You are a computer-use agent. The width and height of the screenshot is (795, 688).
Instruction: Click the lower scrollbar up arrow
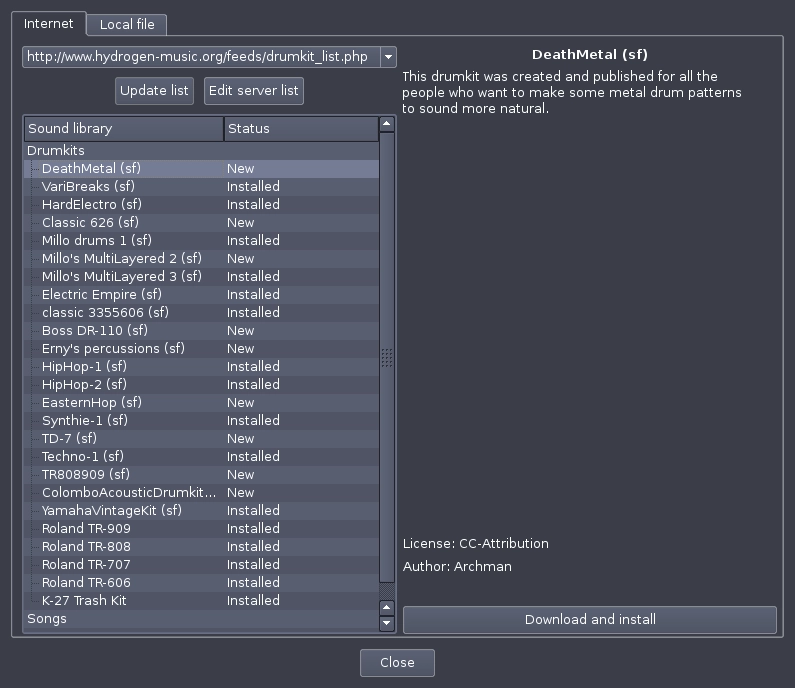(x=386, y=607)
